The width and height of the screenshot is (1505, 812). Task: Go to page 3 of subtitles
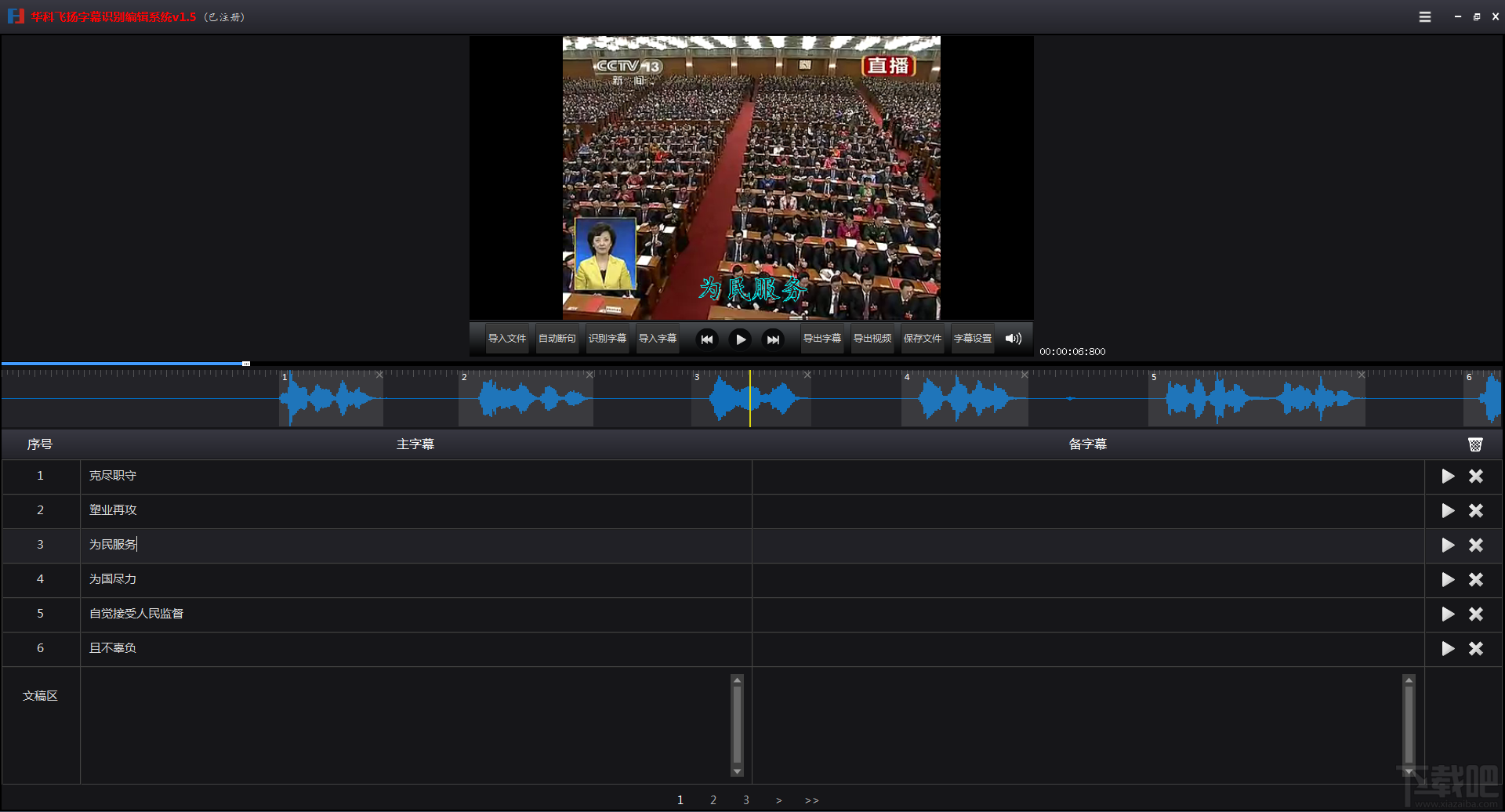(x=746, y=799)
